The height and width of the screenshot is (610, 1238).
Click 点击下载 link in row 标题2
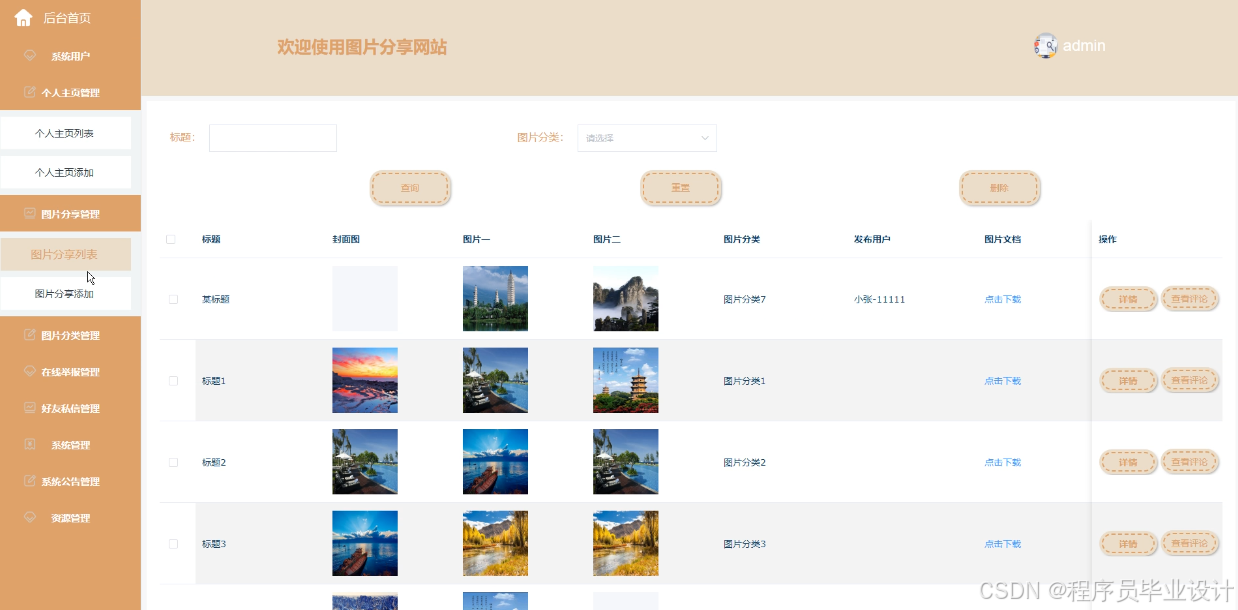[x=1002, y=462]
